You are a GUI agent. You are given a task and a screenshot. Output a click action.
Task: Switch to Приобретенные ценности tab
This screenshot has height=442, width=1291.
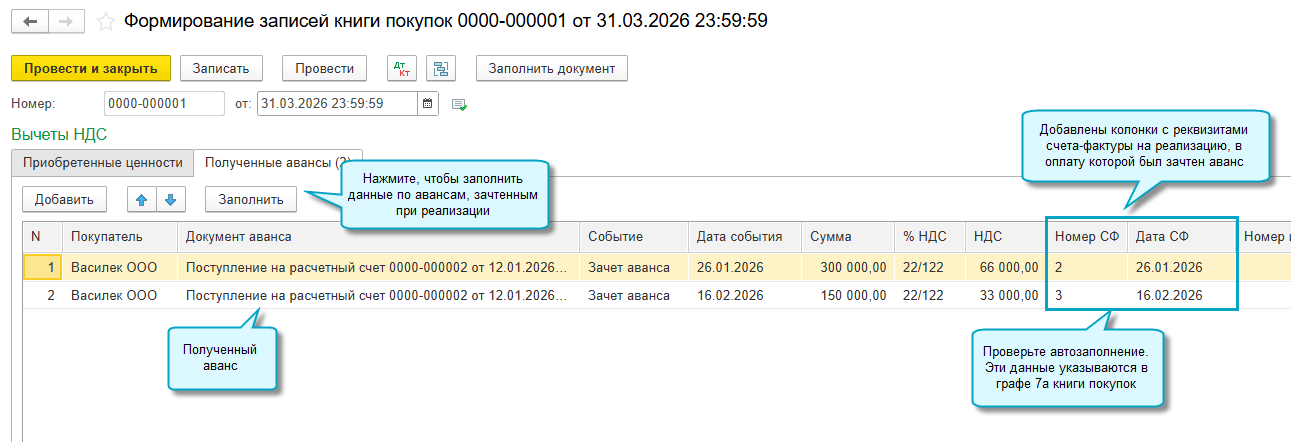pyautogui.click(x=102, y=162)
